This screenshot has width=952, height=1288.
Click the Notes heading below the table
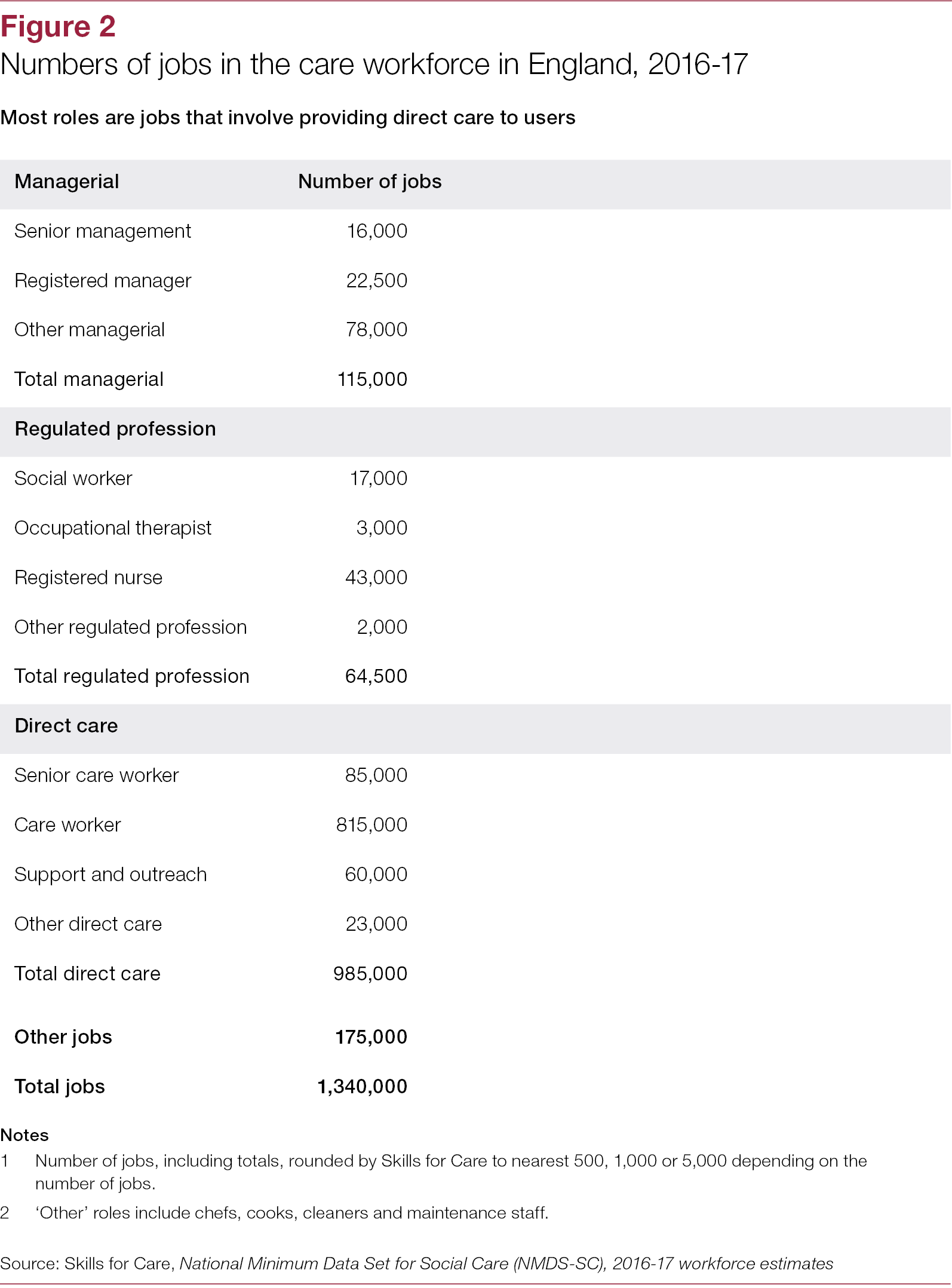(24, 1135)
